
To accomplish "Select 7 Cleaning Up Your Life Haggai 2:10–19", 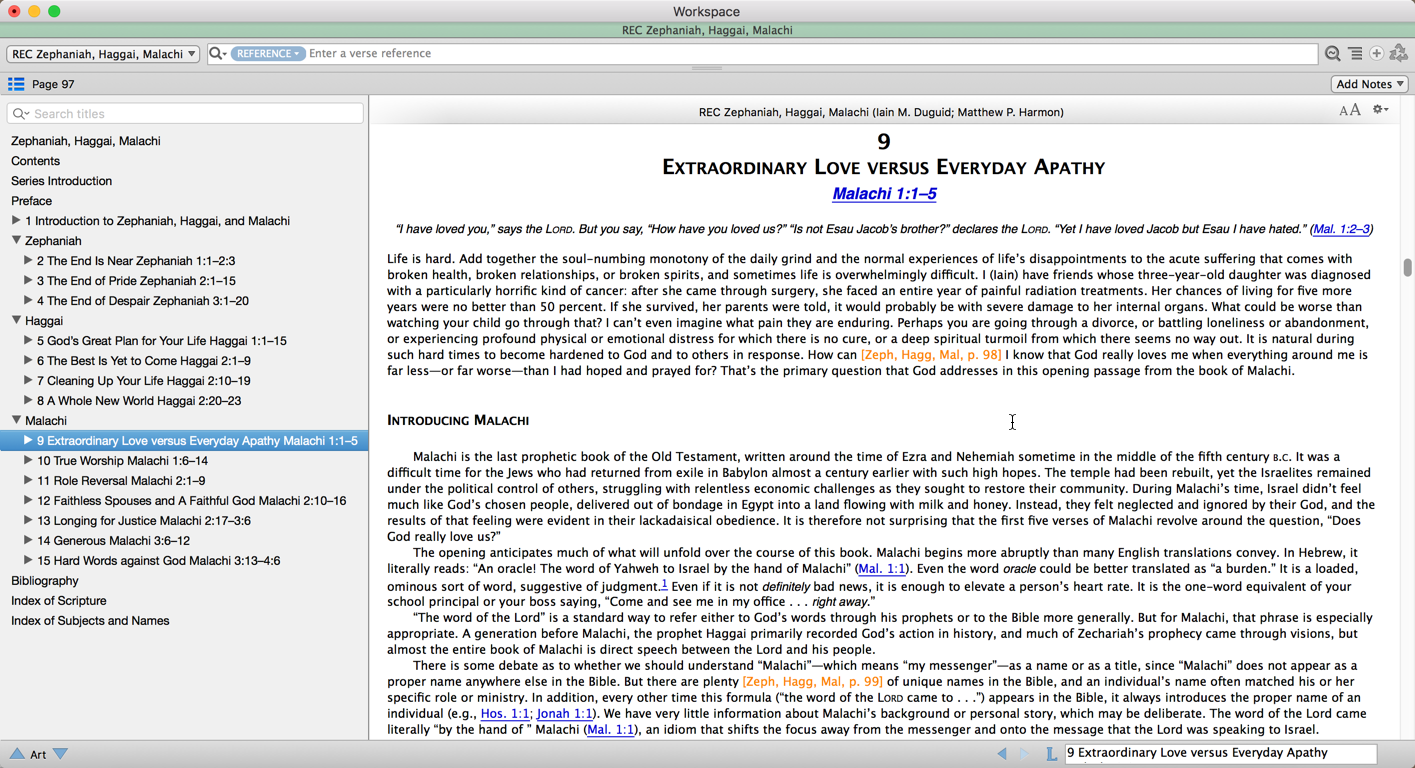I will 144,381.
